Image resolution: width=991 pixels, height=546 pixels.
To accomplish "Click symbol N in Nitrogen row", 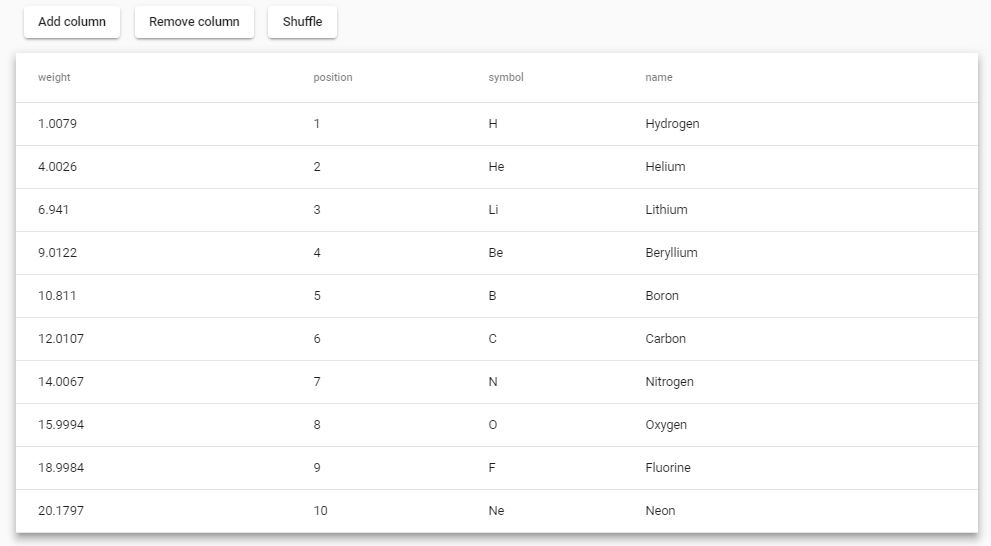I will pyautogui.click(x=493, y=382).
